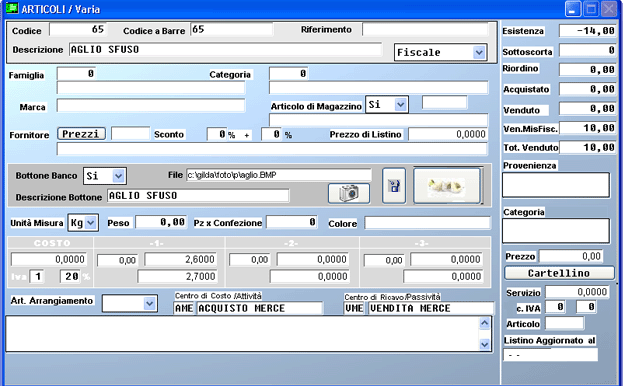The height and width of the screenshot is (386, 623).
Task: Click the VENDITA MERCE field
Action: point(431,308)
